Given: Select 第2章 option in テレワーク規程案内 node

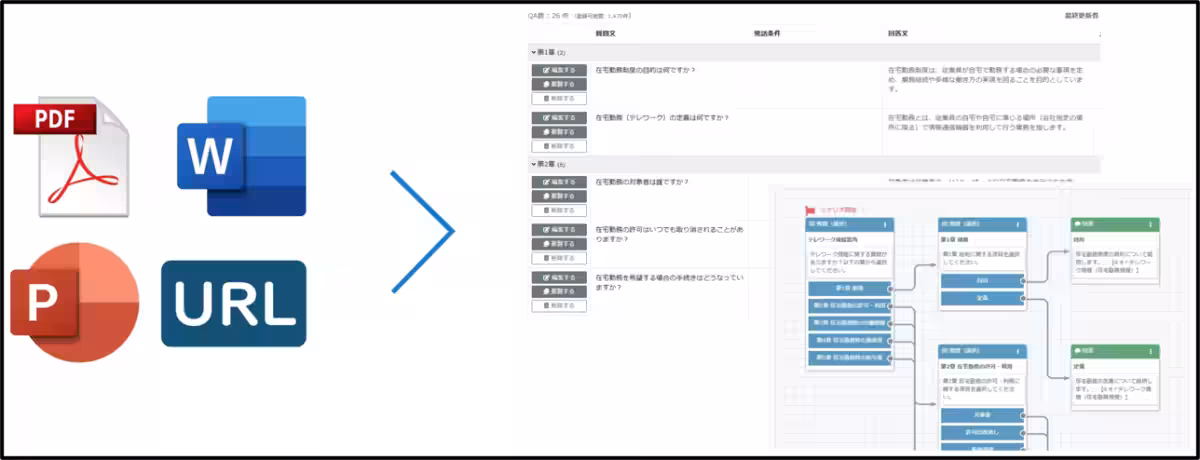Looking at the screenshot, I should [x=847, y=307].
